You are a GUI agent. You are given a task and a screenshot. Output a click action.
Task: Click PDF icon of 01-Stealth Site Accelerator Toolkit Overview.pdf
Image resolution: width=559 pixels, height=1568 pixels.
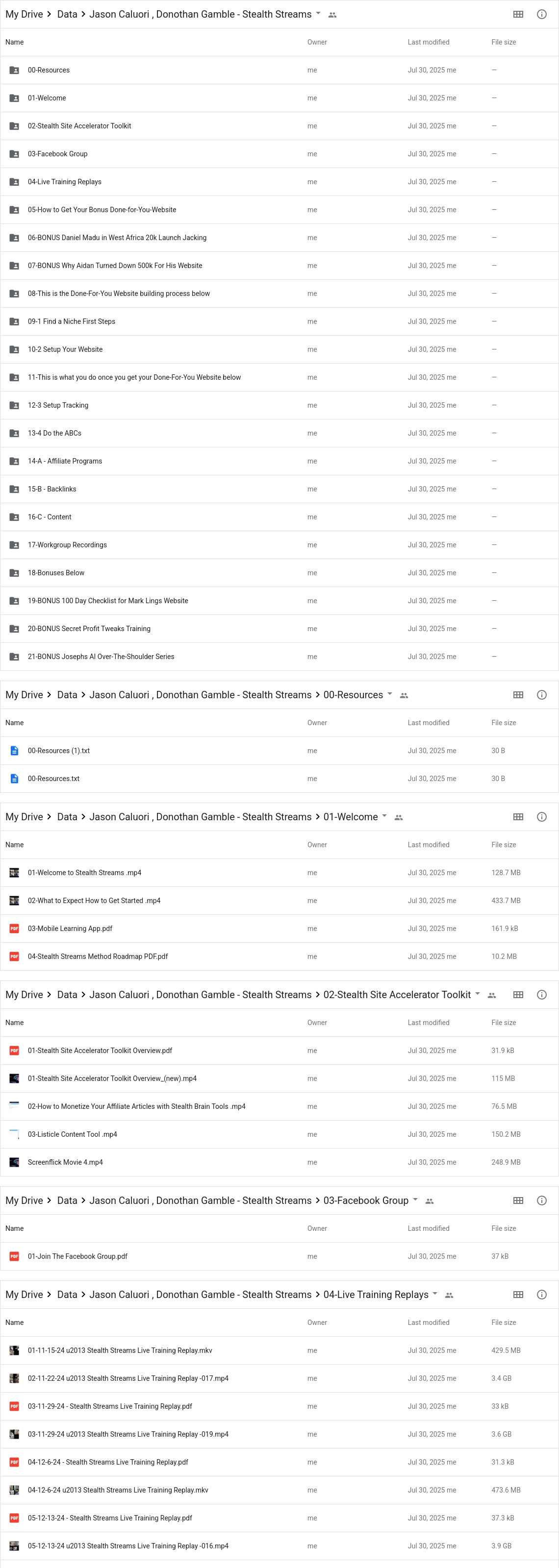14,1050
